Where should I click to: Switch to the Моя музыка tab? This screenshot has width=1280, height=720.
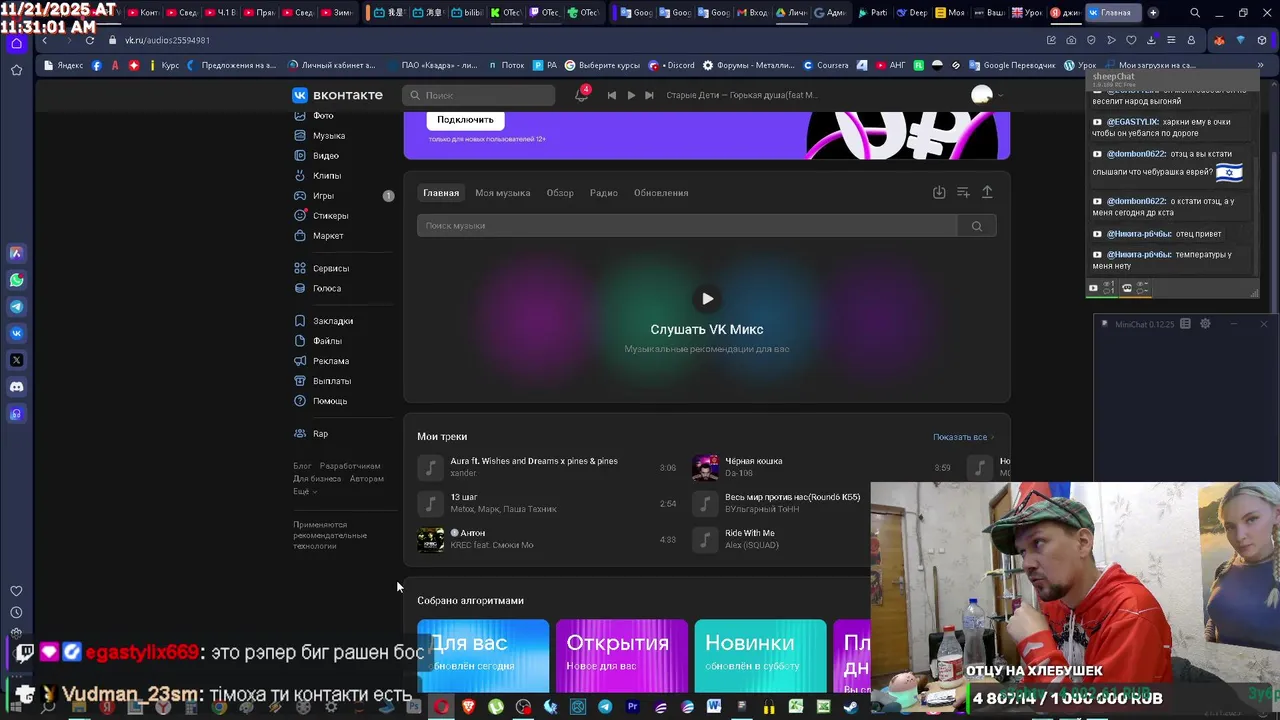[x=502, y=193]
